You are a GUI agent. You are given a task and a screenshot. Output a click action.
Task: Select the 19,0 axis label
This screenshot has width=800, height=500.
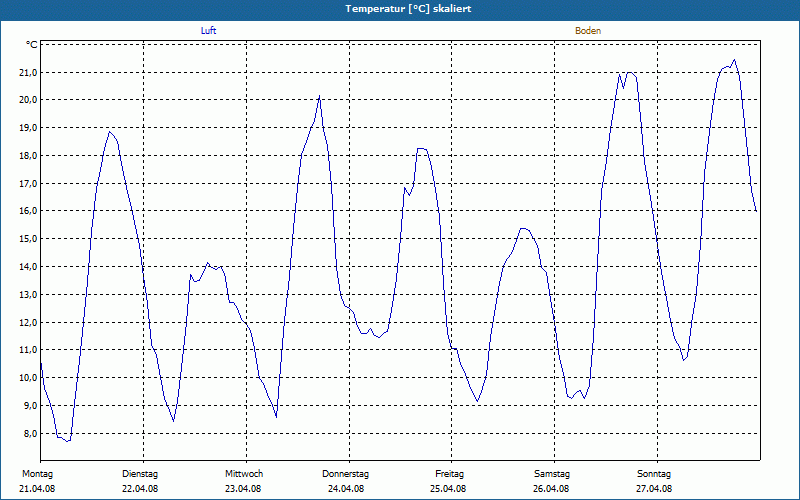click(29, 128)
